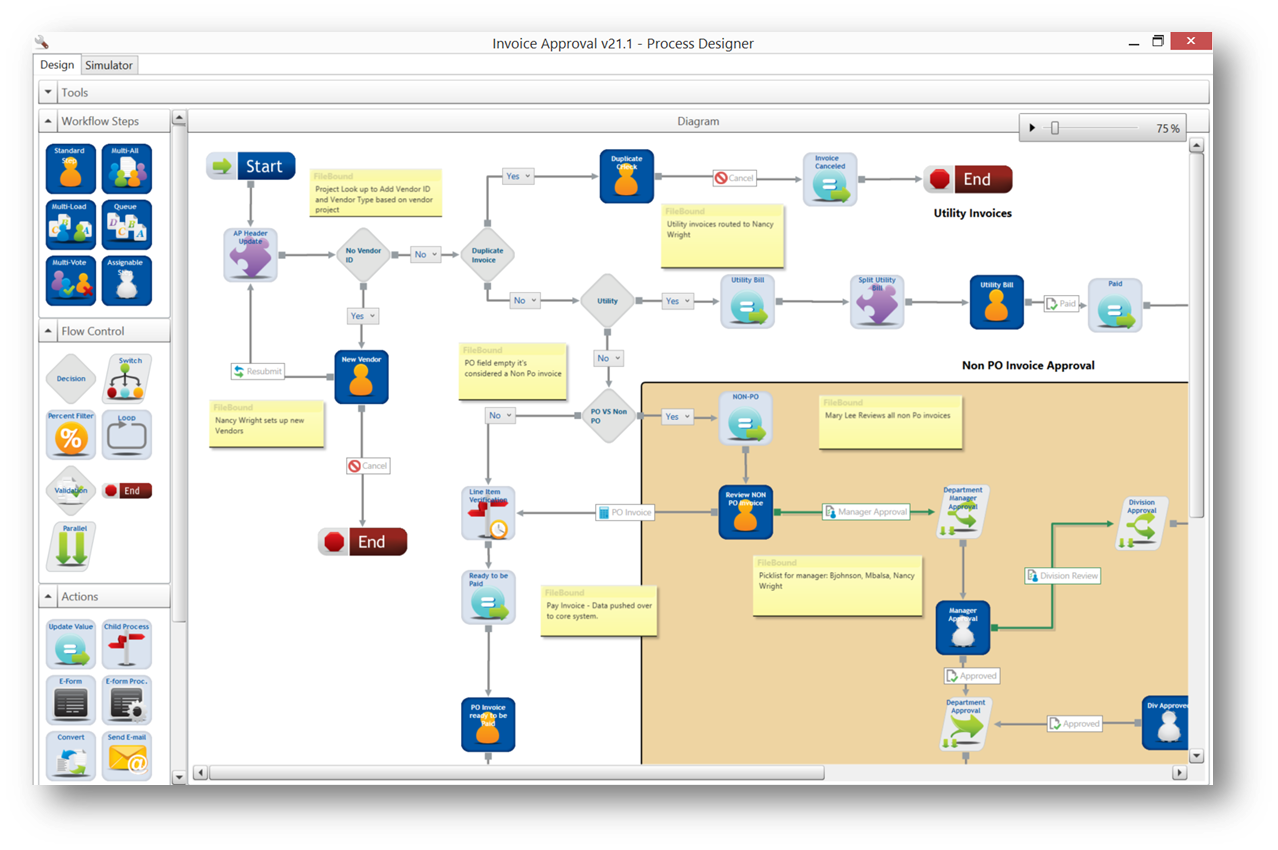This screenshot has width=1278, height=850.
Task: Pick the Child Process action icon
Action: (127, 645)
